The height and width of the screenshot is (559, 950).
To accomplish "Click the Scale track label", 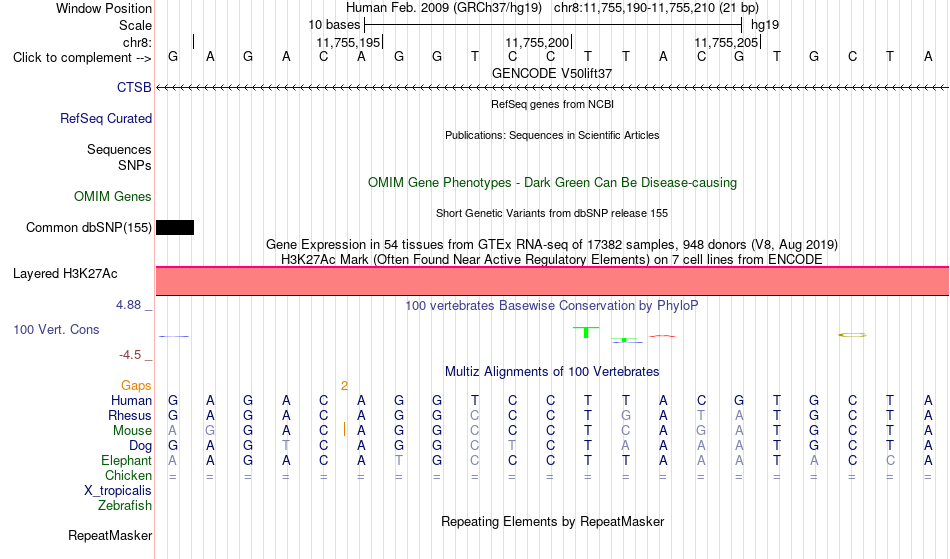I will pos(135,25).
